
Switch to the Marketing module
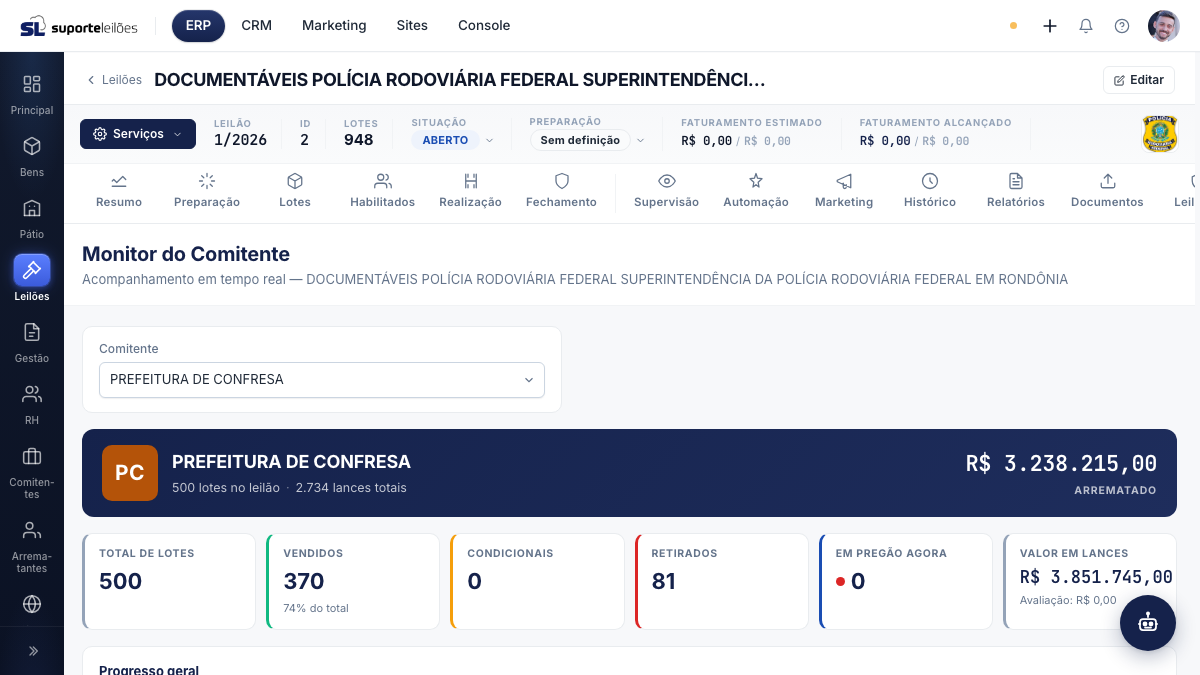[334, 26]
